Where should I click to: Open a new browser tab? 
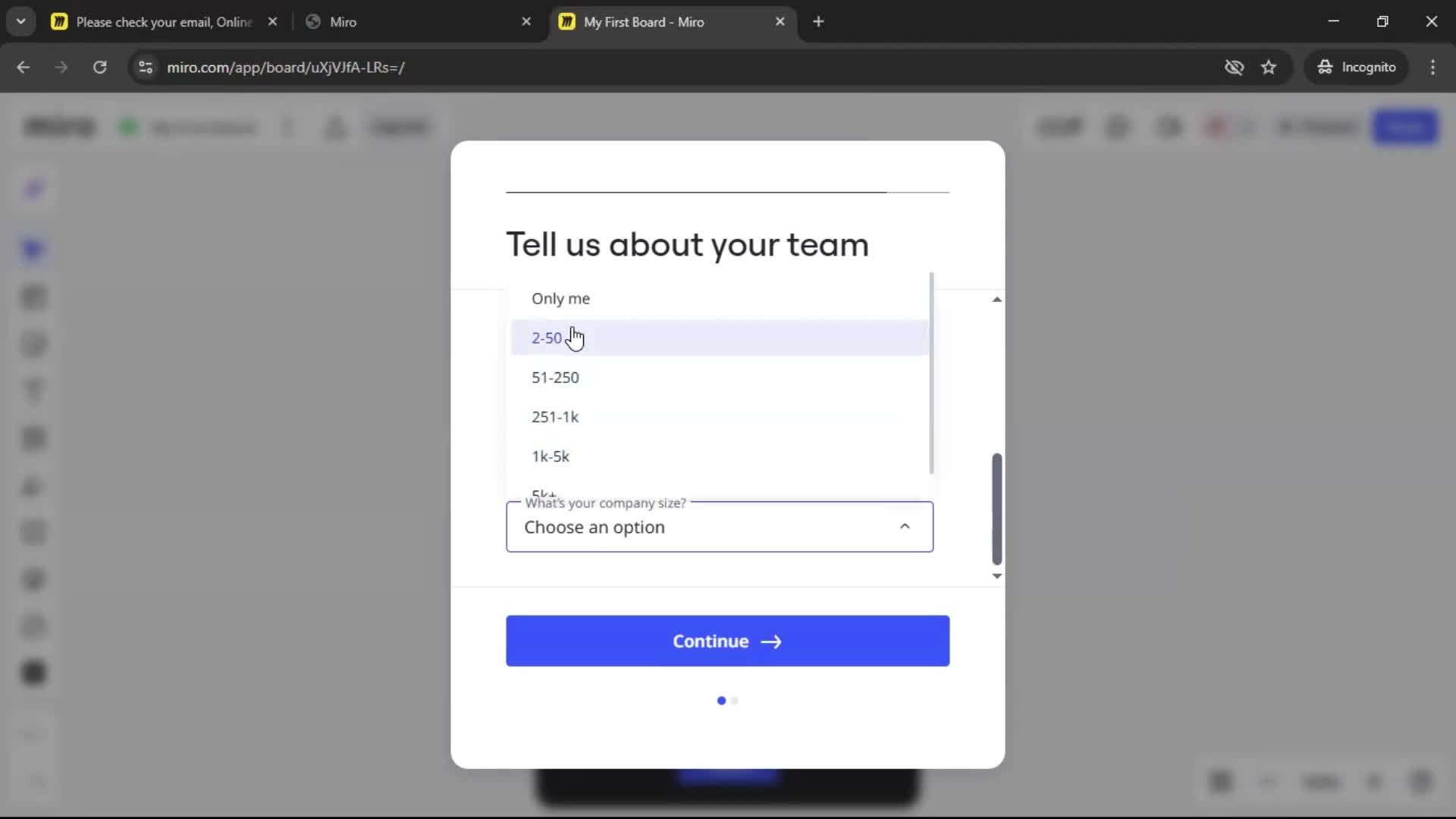tap(818, 22)
